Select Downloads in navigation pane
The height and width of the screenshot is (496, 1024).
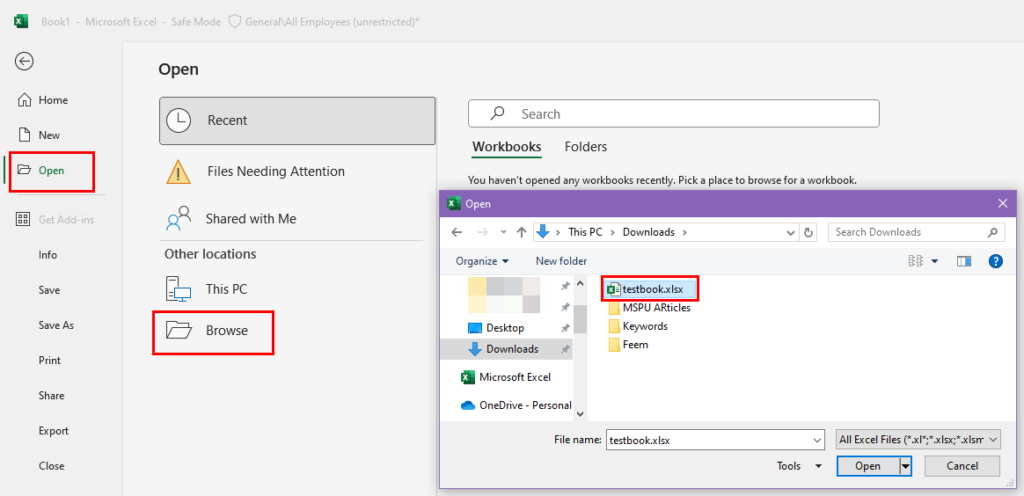tap(504, 349)
